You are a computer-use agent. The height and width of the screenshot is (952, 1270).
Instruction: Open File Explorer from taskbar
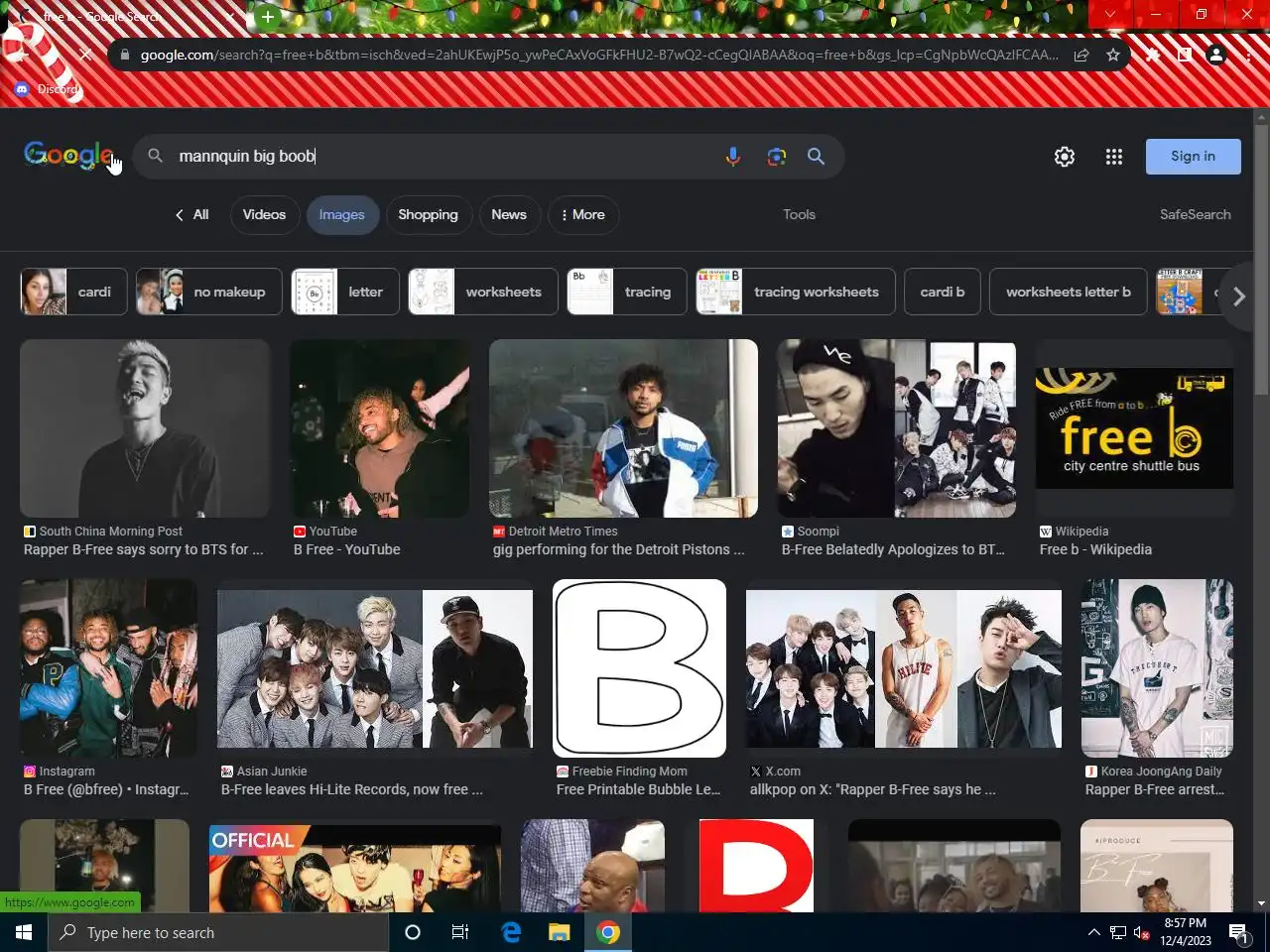560,932
